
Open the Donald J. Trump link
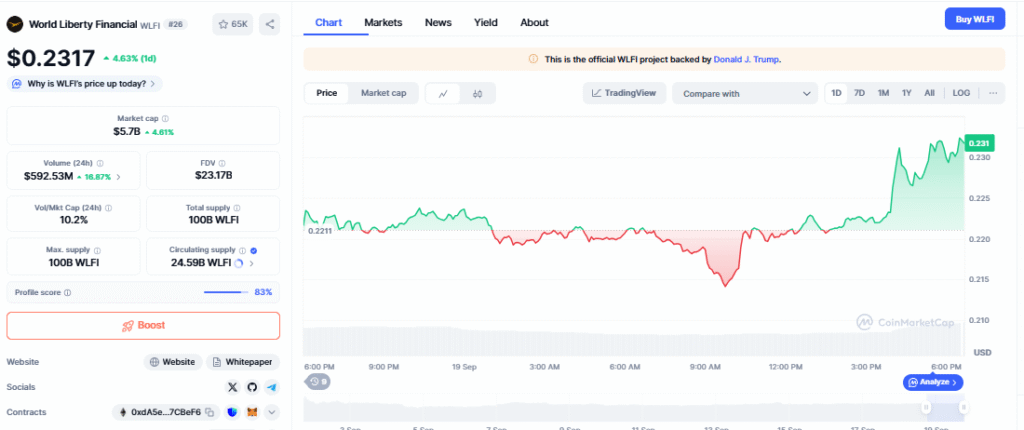coord(746,60)
